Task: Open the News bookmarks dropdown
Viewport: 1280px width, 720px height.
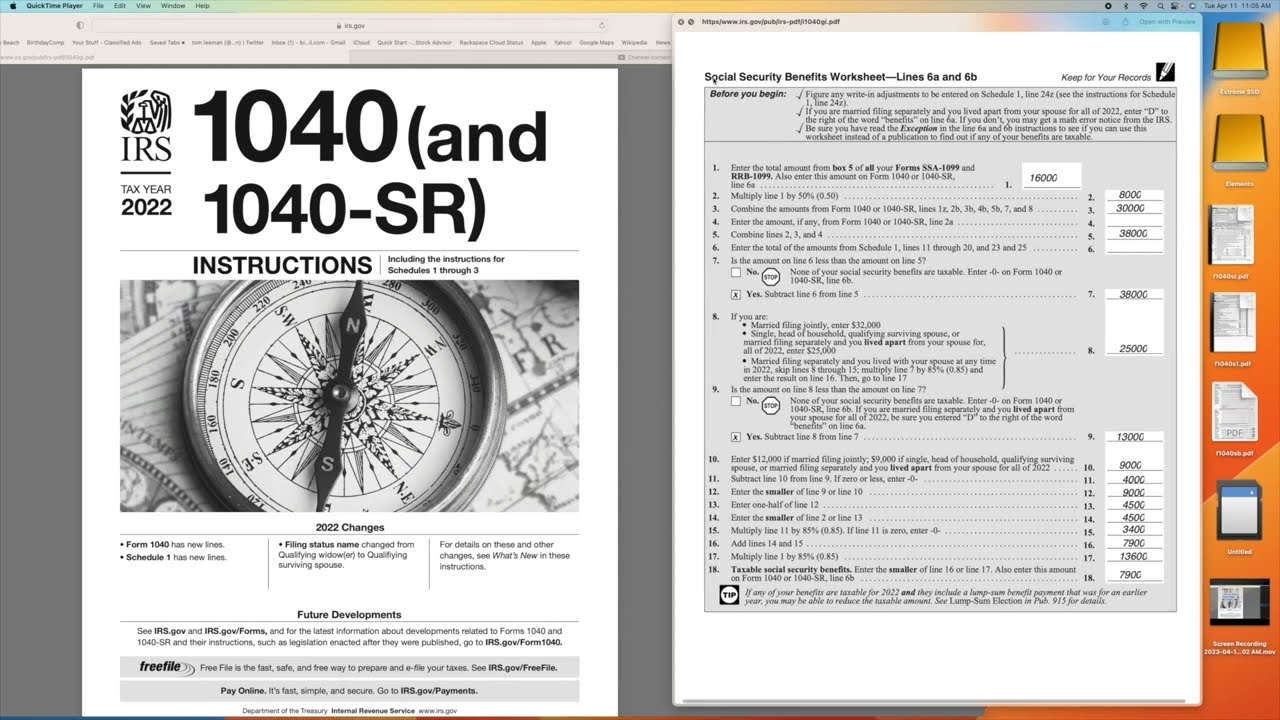Action: click(663, 42)
